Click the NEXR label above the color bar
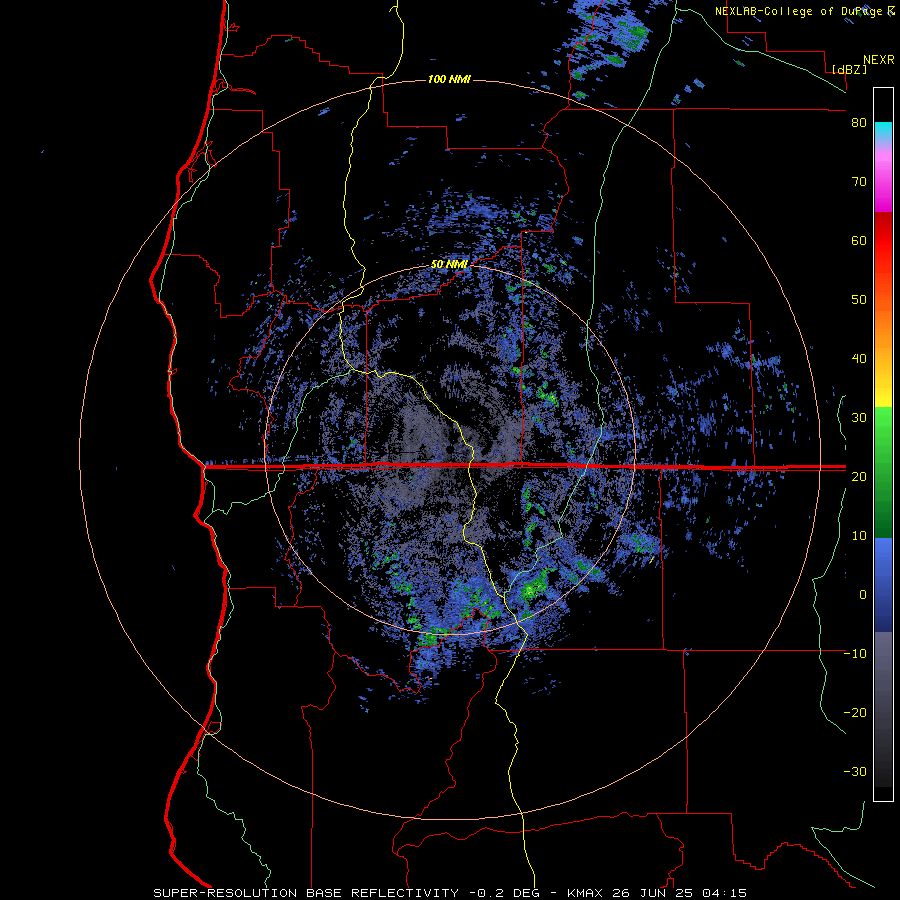Viewport: 900px width, 900px height. point(879,60)
